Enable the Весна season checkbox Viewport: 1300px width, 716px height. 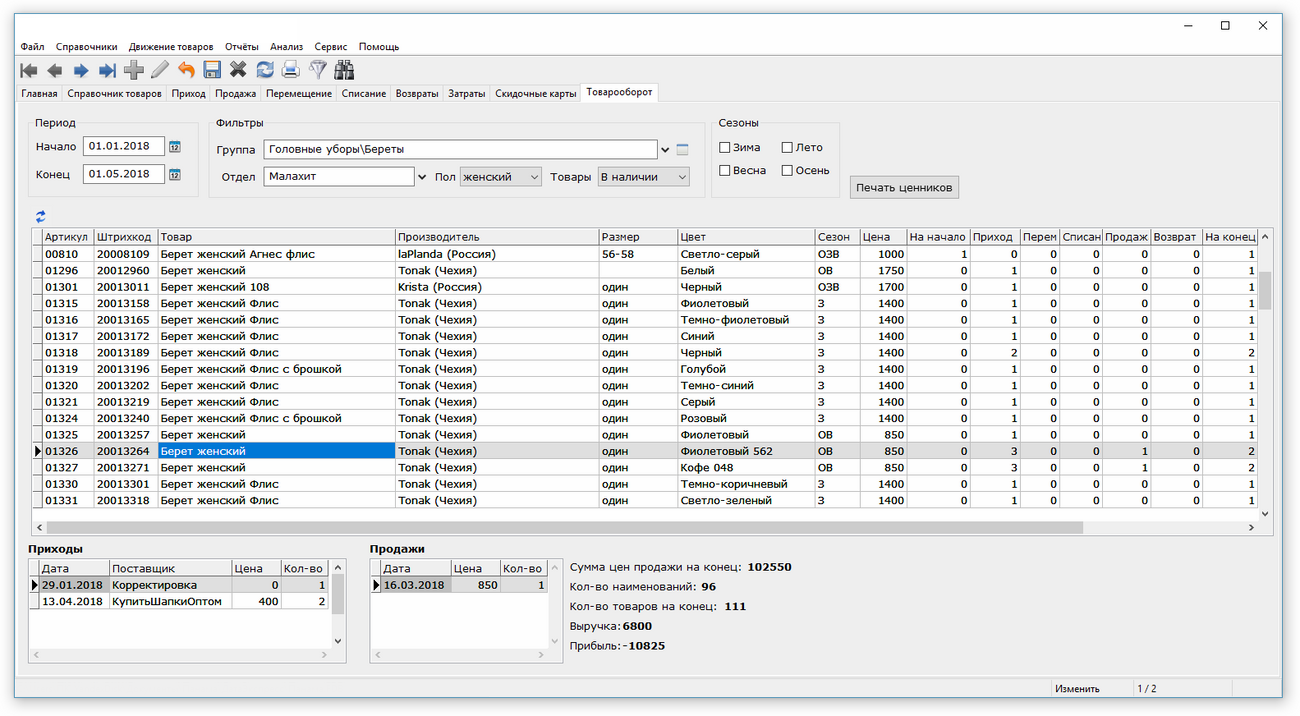click(x=725, y=171)
